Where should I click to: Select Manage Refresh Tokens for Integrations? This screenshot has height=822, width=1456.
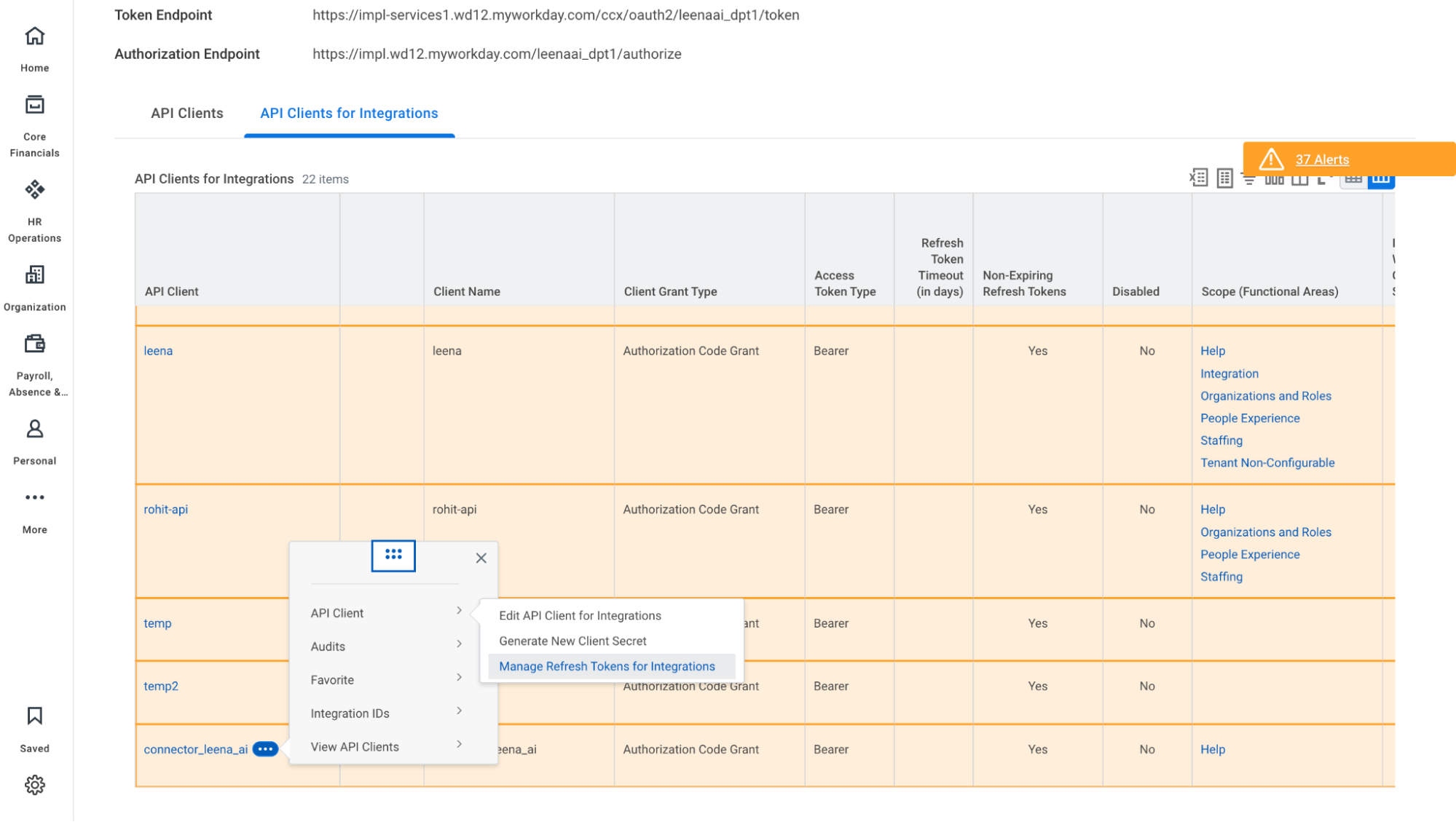607,666
